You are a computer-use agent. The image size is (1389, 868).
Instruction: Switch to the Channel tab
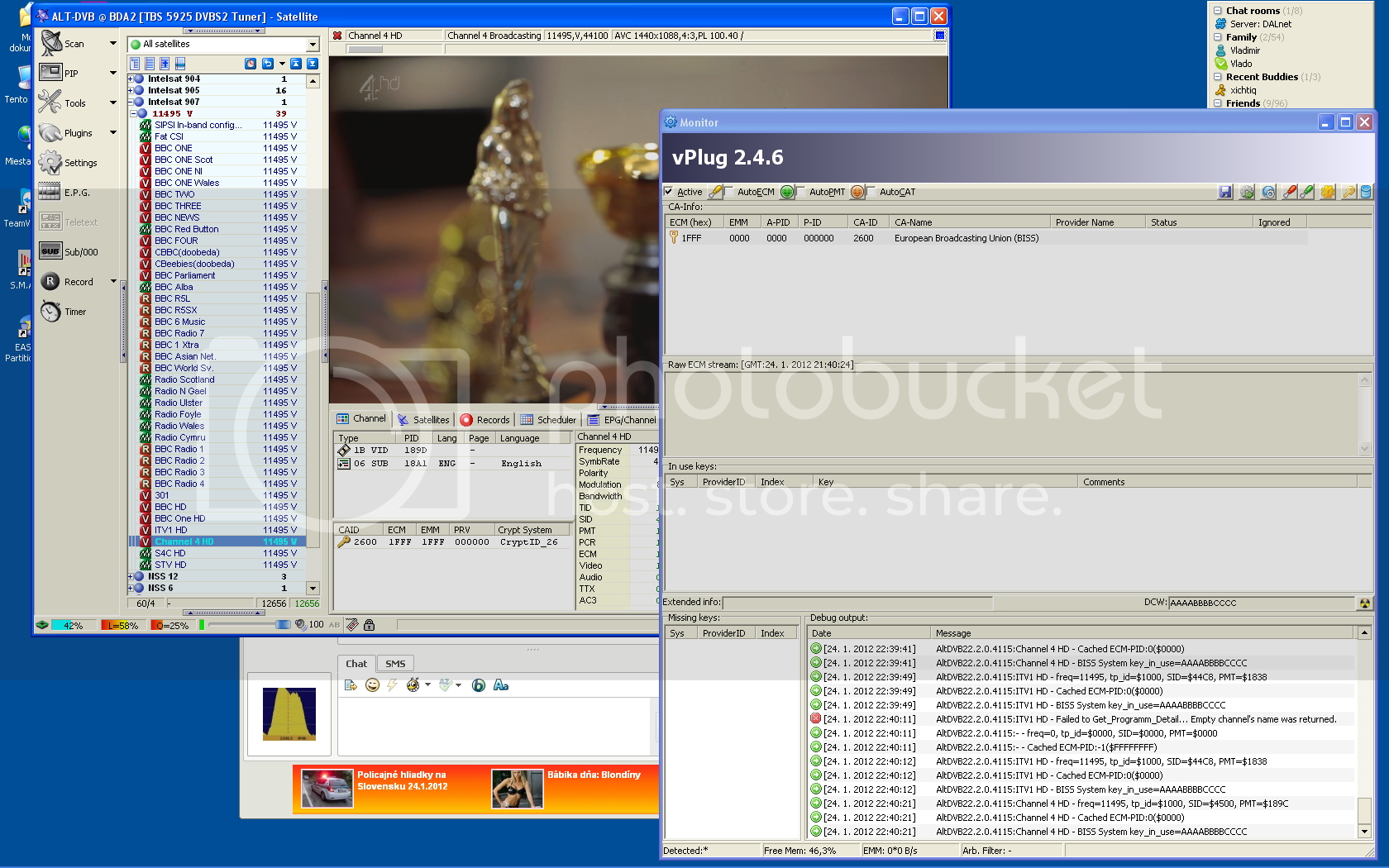click(x=361, y=418)
